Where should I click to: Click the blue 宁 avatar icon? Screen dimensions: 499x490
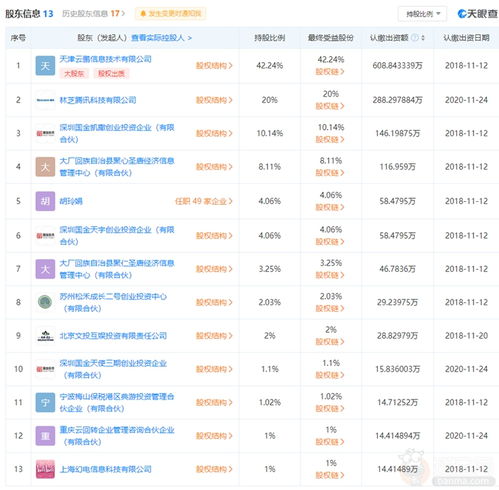click(x=45, y=402)
